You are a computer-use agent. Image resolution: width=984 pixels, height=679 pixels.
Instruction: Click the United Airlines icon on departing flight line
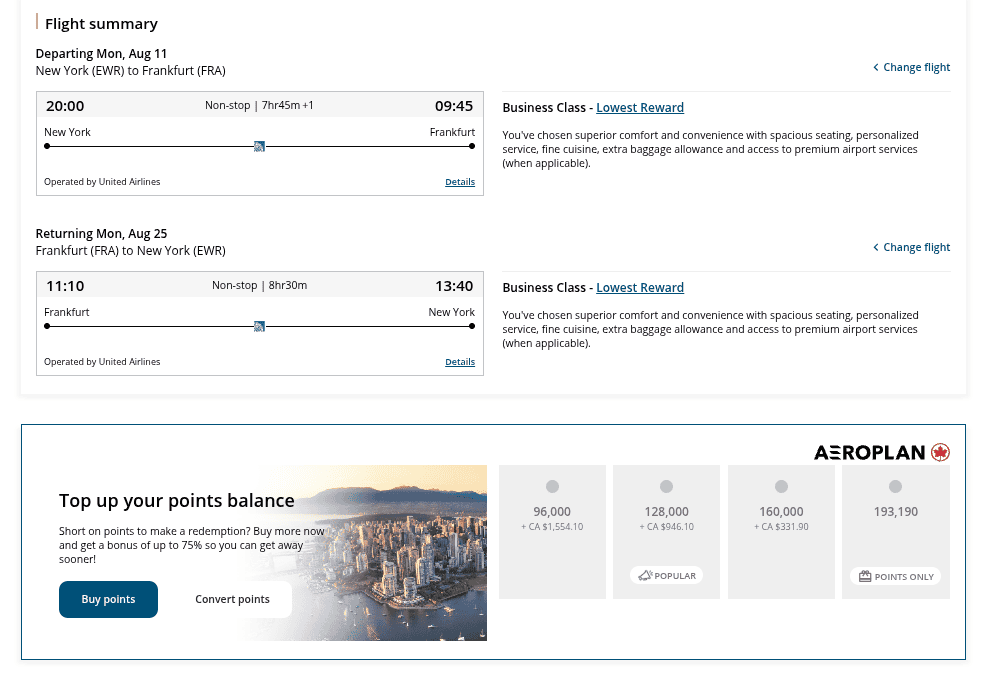coord(259,146)
